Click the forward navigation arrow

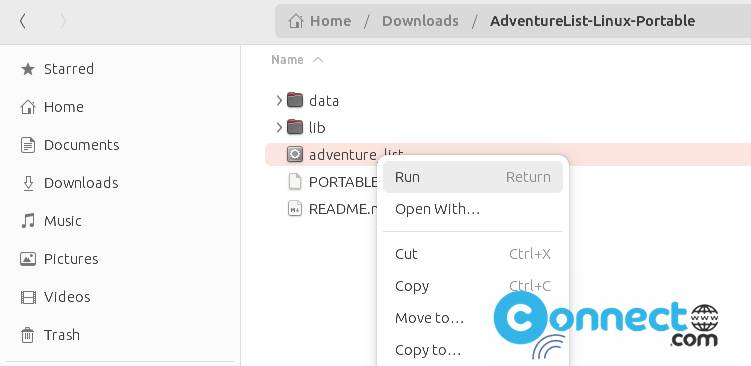coord(63,21)
